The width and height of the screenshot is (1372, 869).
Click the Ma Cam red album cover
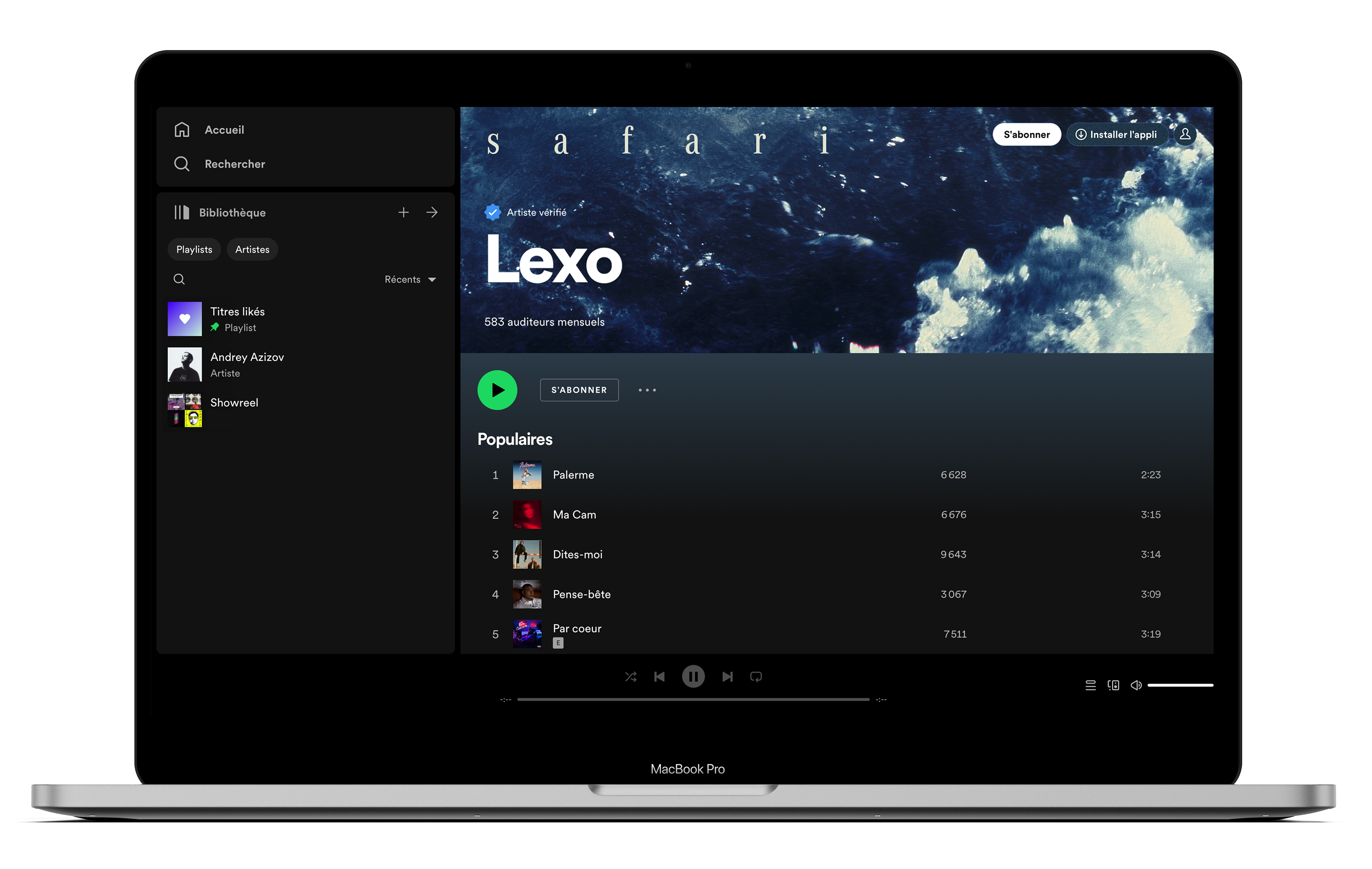(527, 515)
